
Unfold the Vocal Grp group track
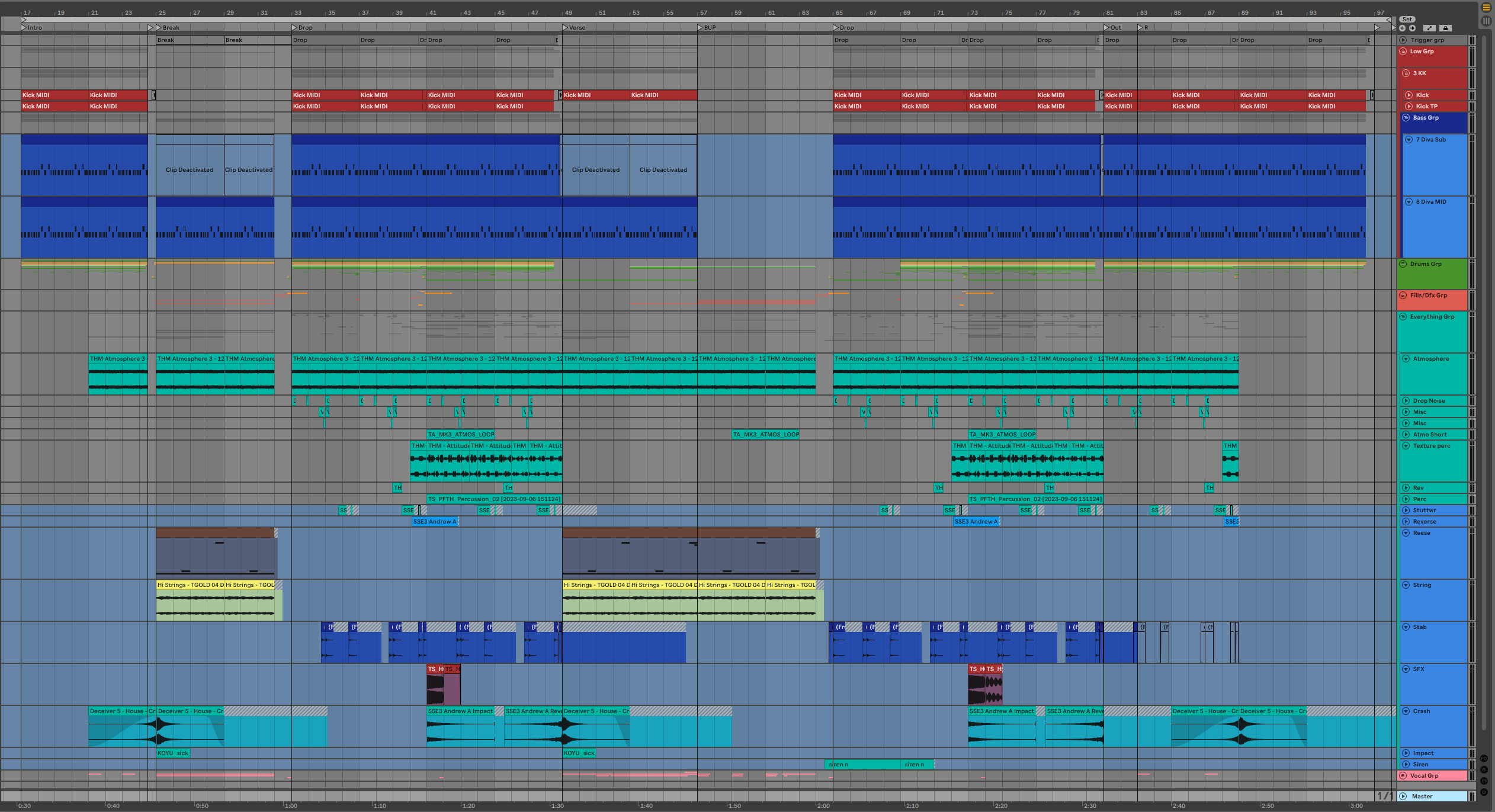(1403, 776)
